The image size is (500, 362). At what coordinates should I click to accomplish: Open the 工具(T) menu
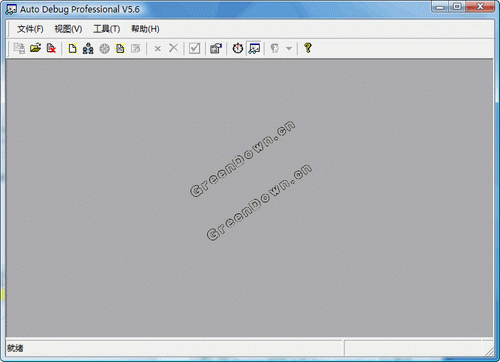[107, 29]
